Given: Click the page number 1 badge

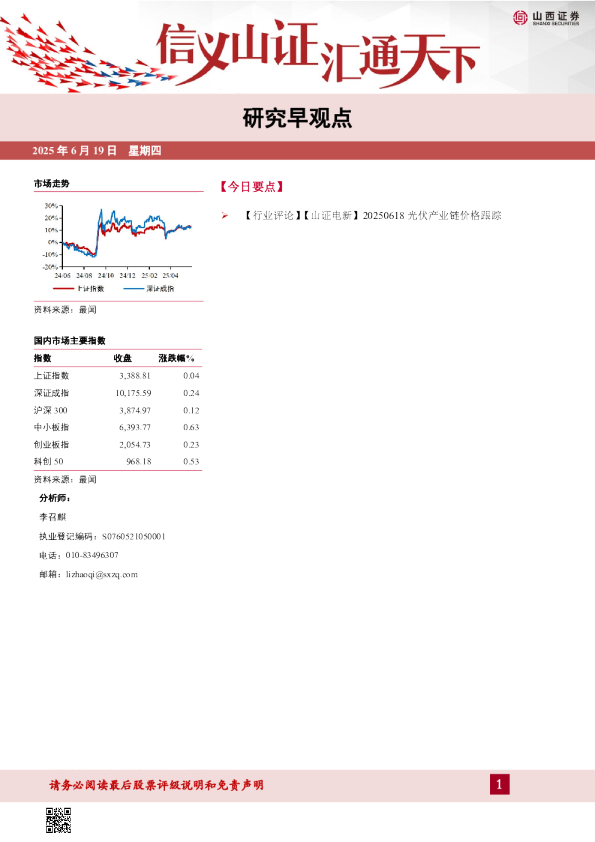Looking at the screenshot, I should [x=499, y=785].
